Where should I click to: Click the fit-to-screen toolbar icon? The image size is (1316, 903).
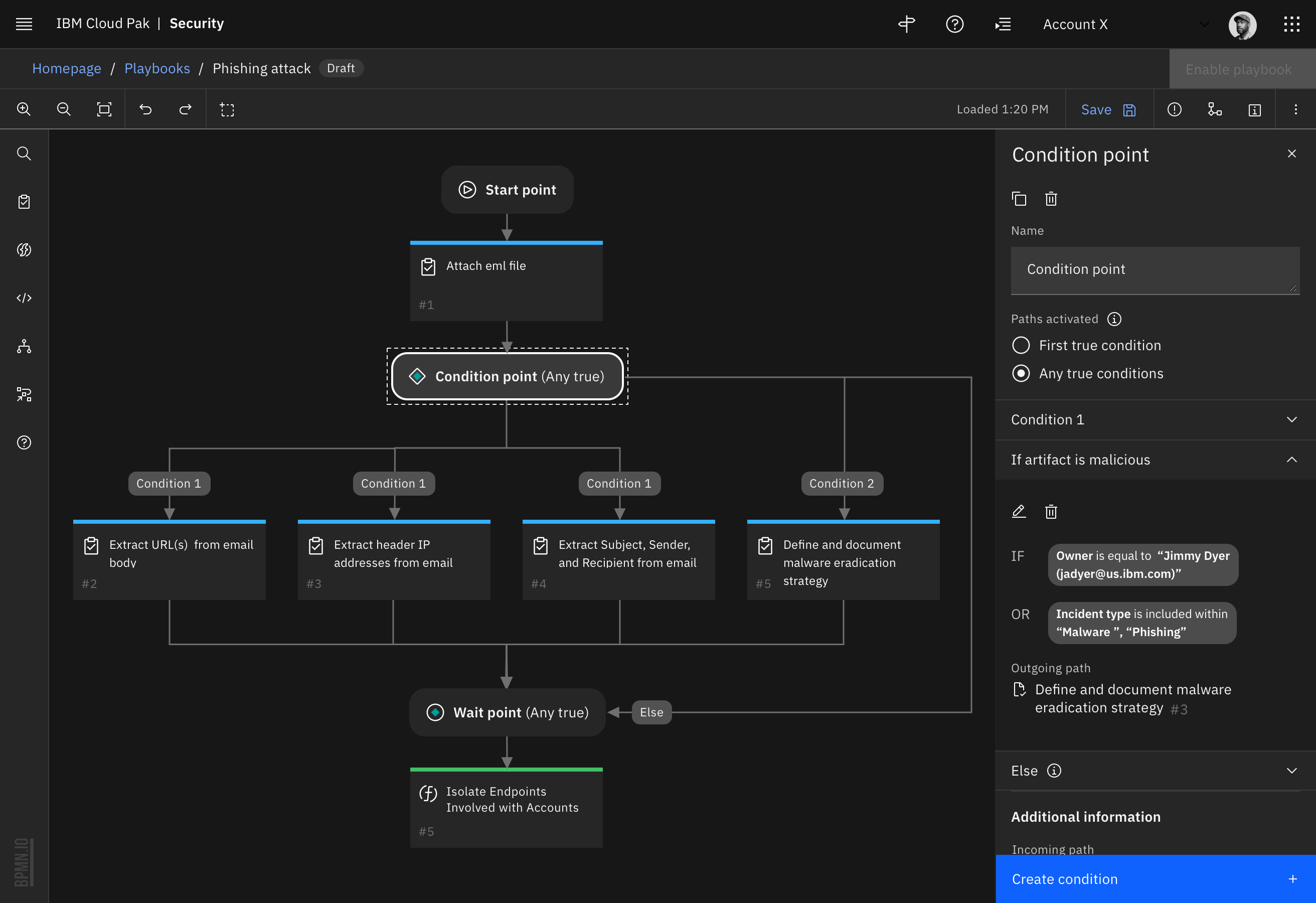104,109
